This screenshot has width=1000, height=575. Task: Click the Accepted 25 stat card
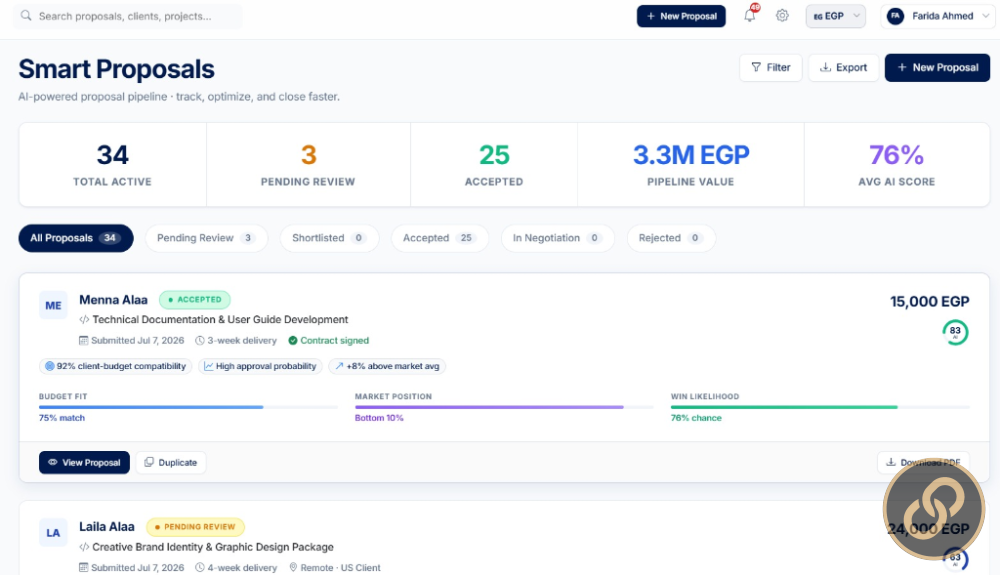coord(494,164)
